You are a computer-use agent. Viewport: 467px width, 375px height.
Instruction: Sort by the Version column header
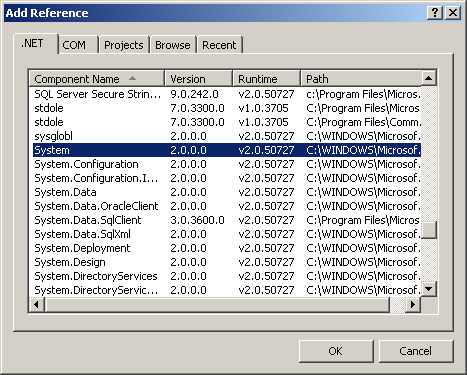click(x=199, y=79)
